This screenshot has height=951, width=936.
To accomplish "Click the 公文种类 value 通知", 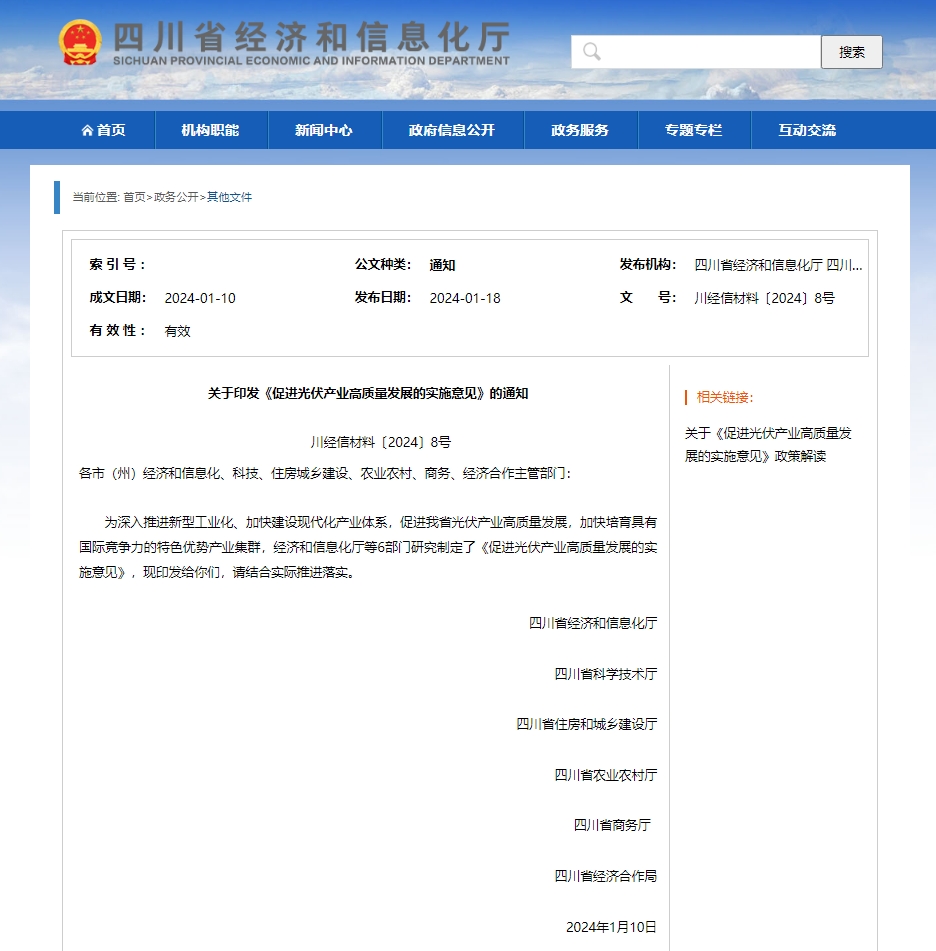I will (x=442, y=265).
